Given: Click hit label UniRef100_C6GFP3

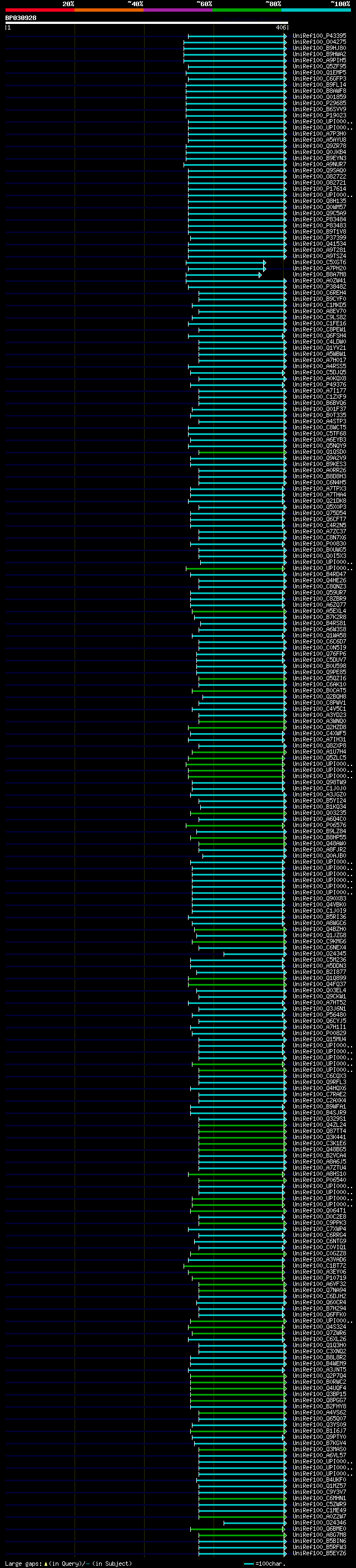Looking at the screenshot, I should coord(319,78).
